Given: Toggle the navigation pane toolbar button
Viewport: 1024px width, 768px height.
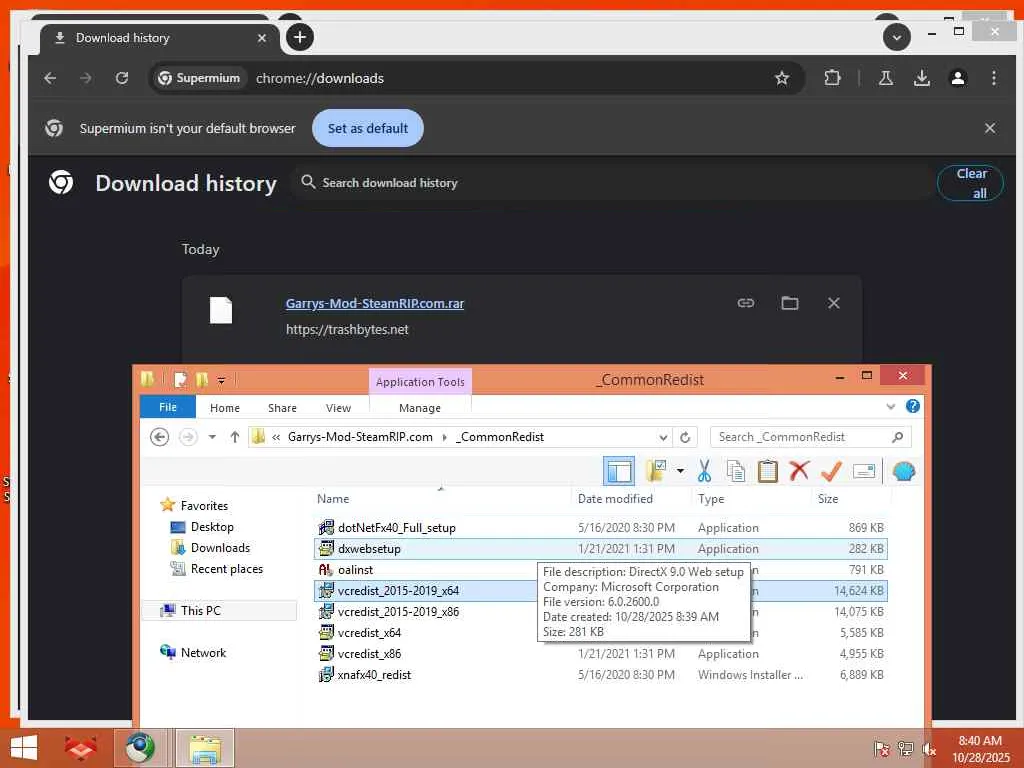Looking at the screenshot, I should [x=618, y=471].
